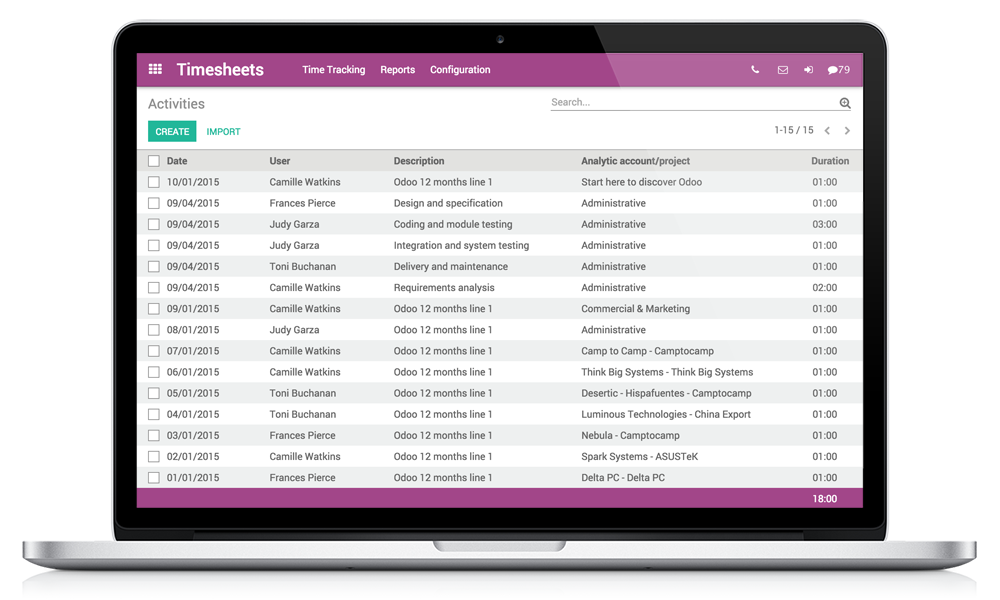
Task: Click the Timesheets app title
Action: 220,70
